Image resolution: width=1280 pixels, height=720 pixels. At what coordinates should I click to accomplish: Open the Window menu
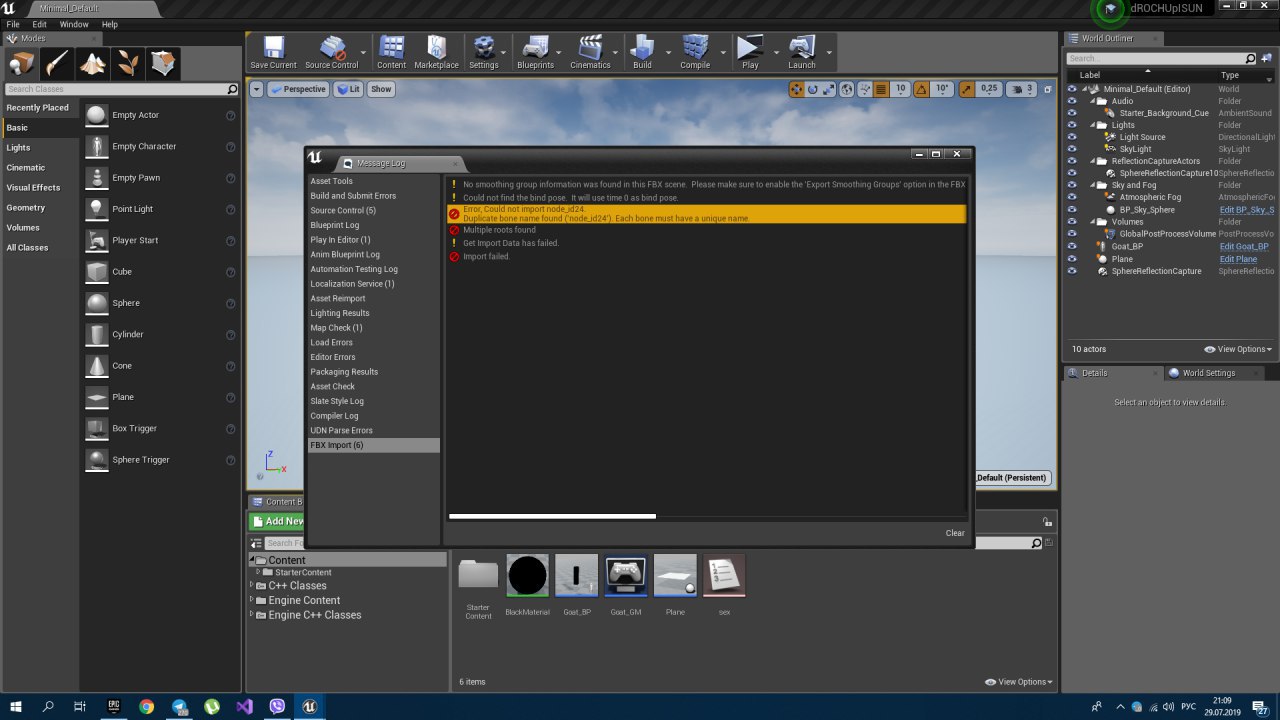[x=74, y=24]
